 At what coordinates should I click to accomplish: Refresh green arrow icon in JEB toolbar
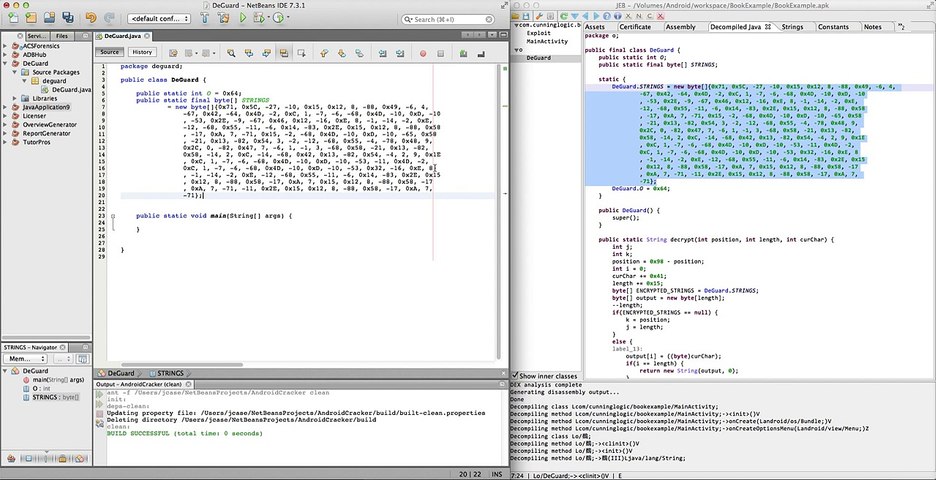click(x=564, y=16)
